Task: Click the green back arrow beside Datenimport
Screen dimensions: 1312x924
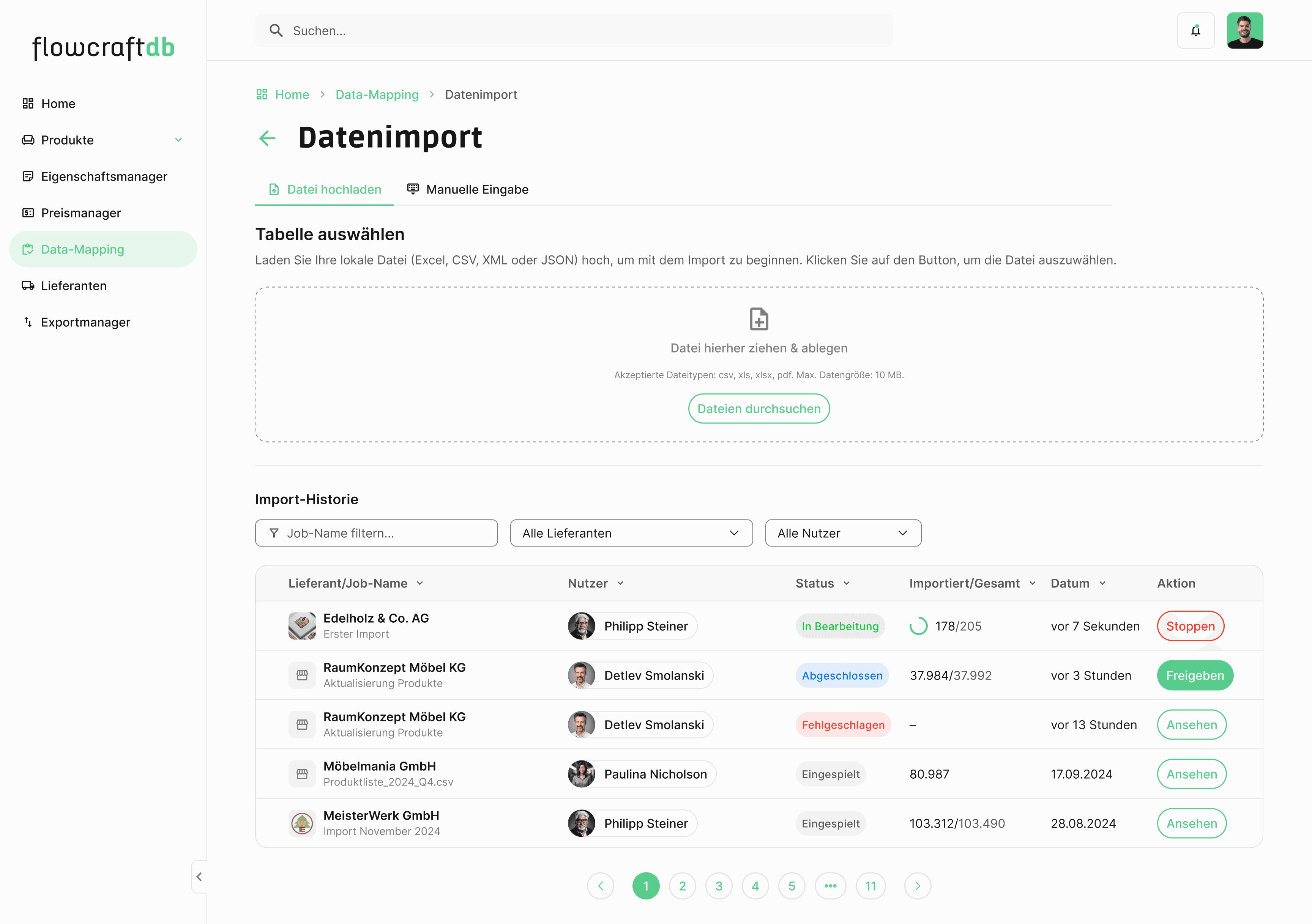Action: [267, 138]
